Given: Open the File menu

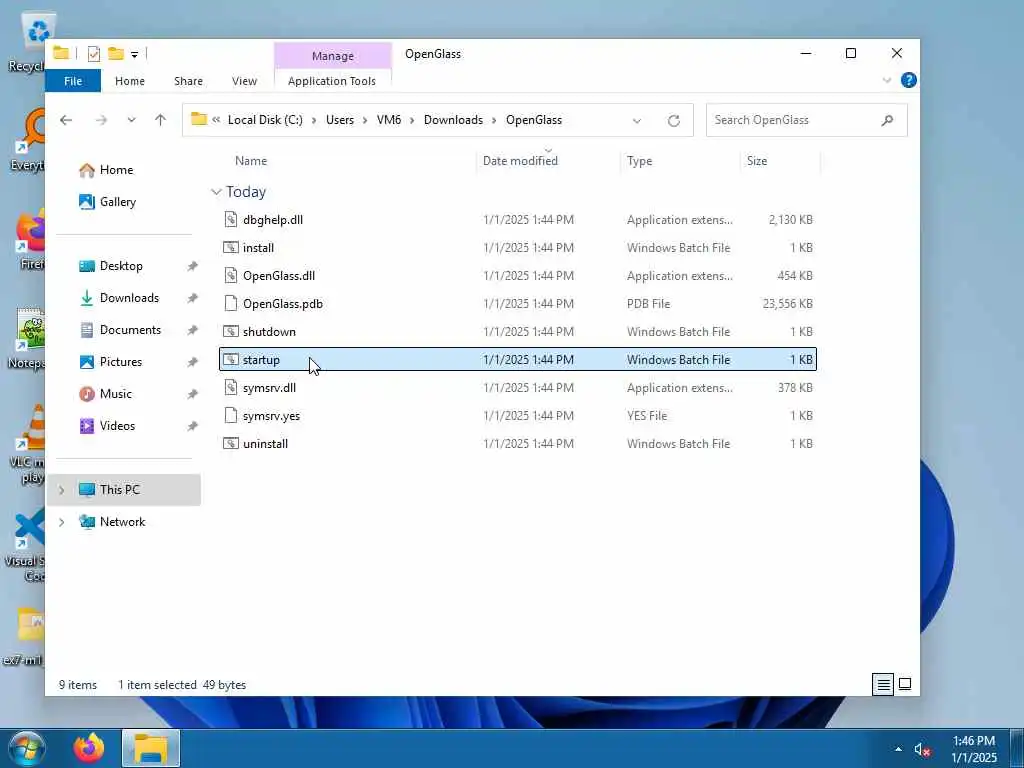Looking at the screenshot, I should [x=73, y=81].
